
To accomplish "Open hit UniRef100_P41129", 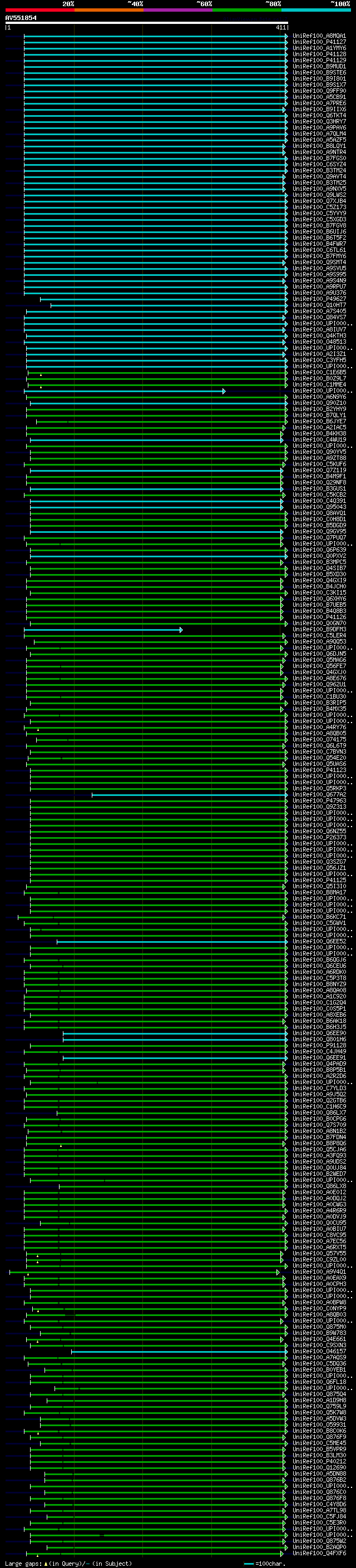I will point(319,60).
